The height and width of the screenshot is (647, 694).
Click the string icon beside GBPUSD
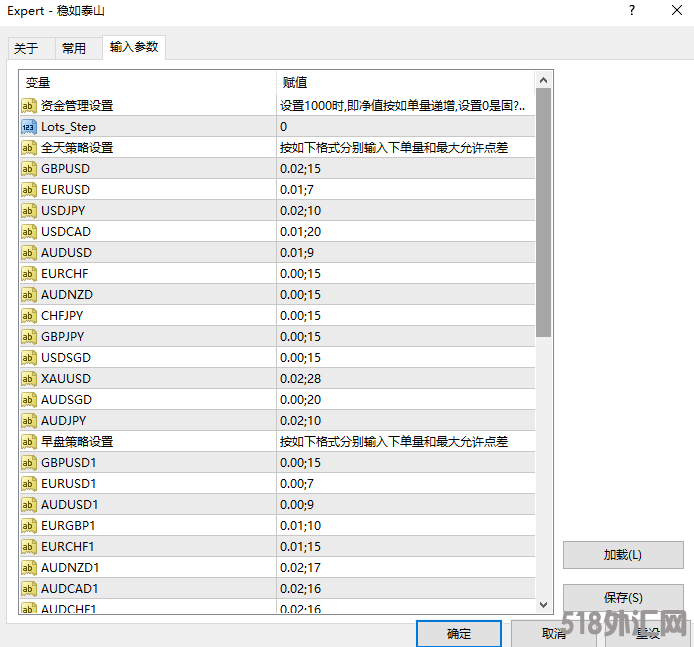tap(29, 168)
